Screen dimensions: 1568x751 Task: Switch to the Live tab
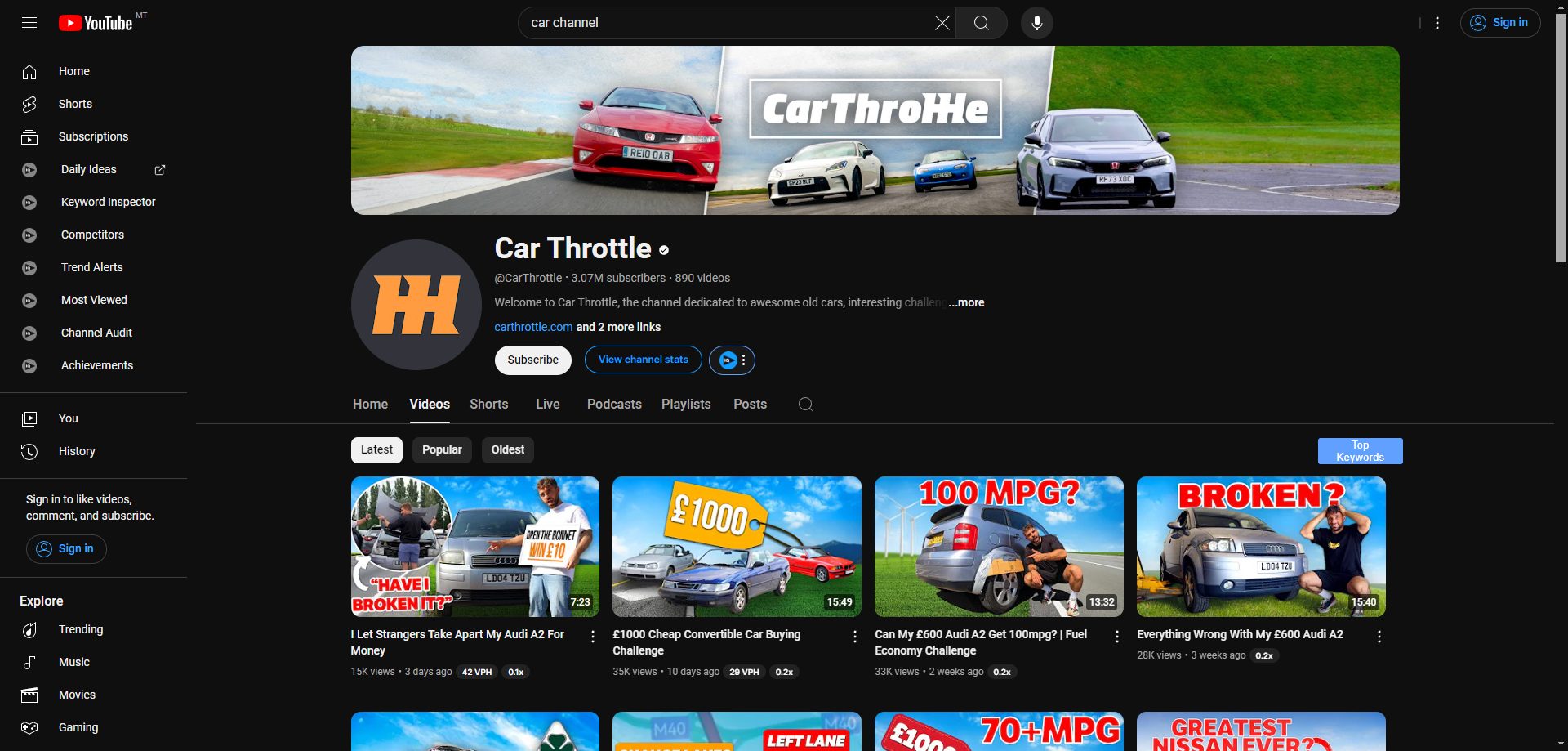click(548, 405)
